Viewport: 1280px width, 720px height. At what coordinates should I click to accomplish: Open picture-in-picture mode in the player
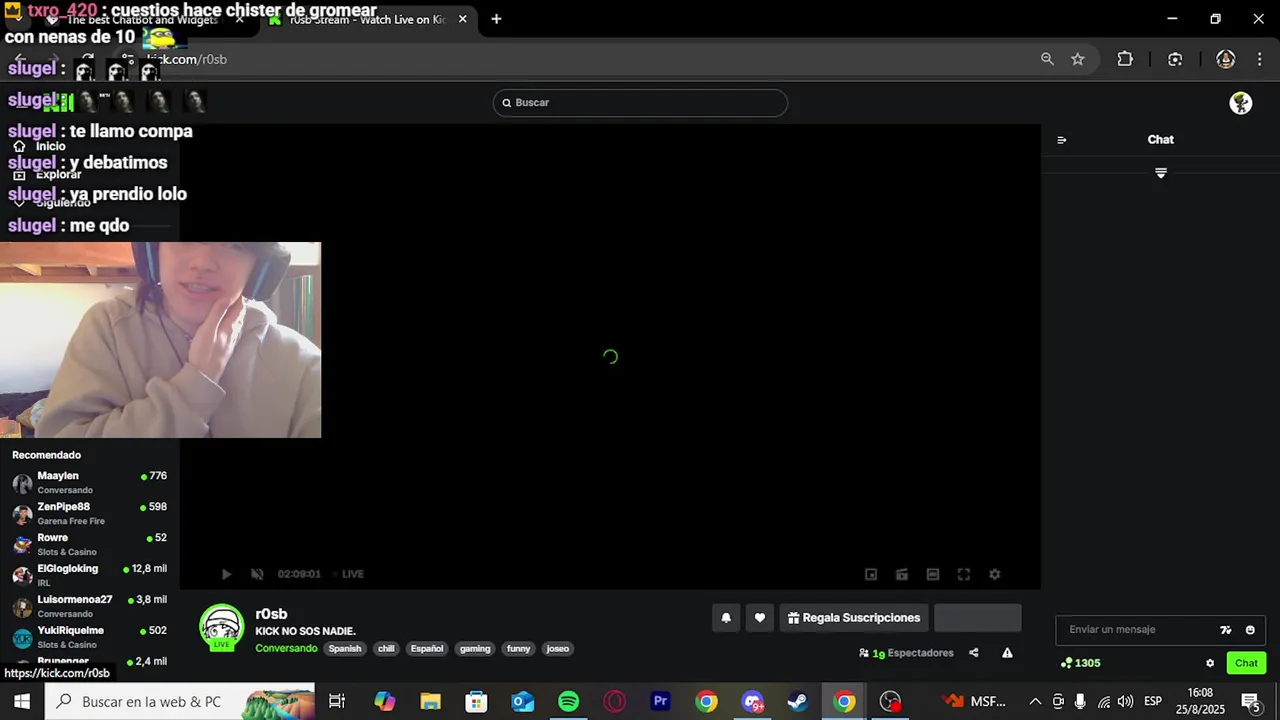[871, 574]
